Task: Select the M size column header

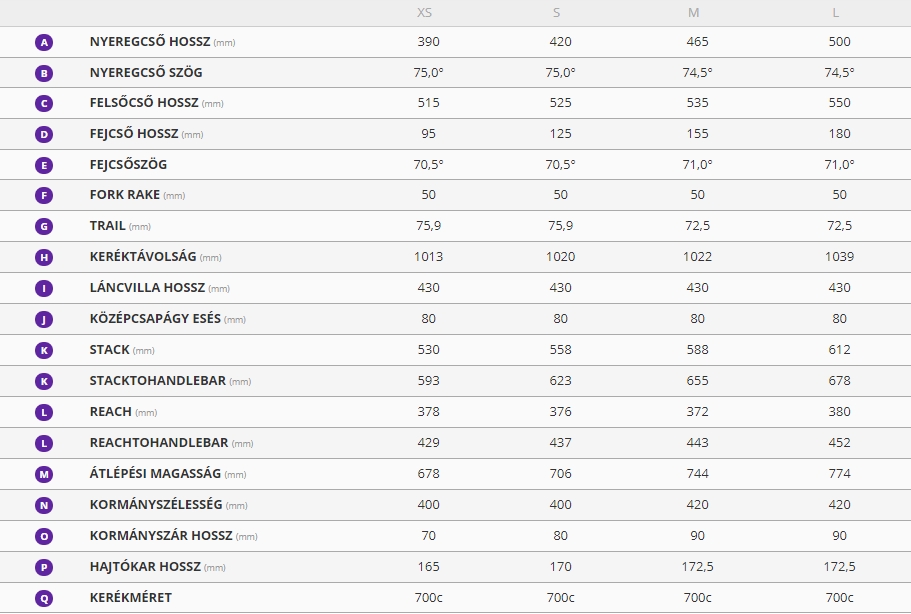Action: pos(694,13)
